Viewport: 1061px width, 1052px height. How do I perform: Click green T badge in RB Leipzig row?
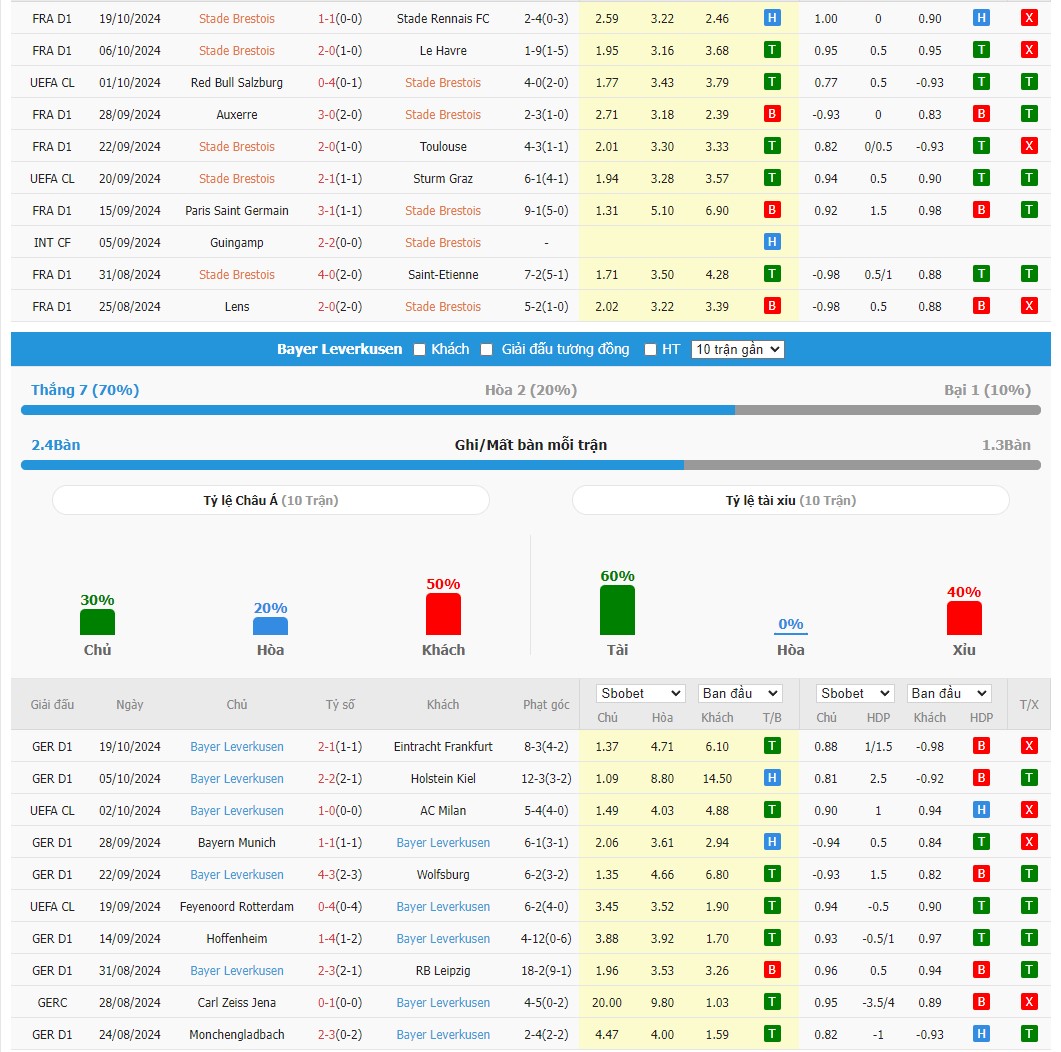pos(1029,970)
